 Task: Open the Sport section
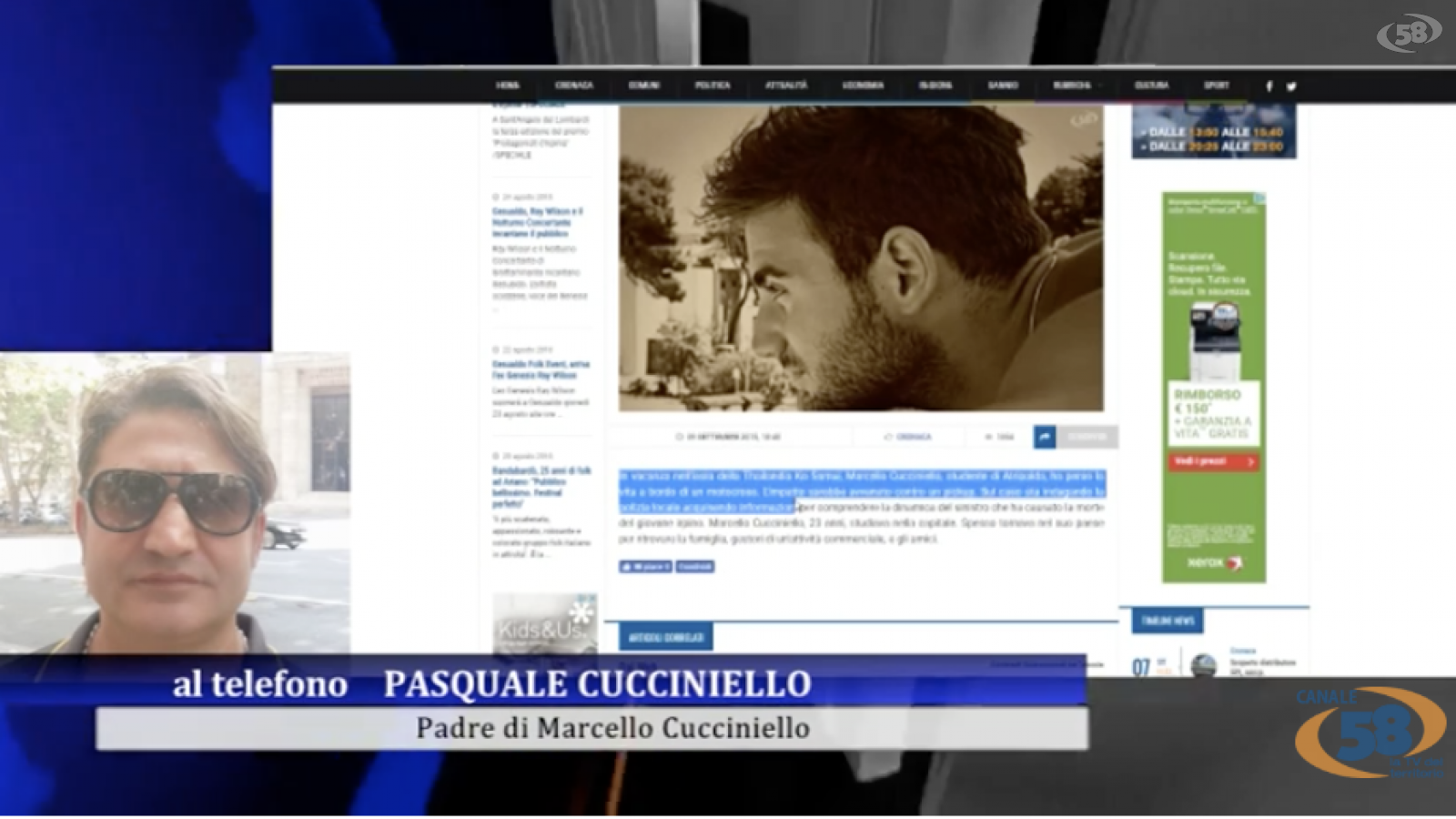[x=1217, y=86]
